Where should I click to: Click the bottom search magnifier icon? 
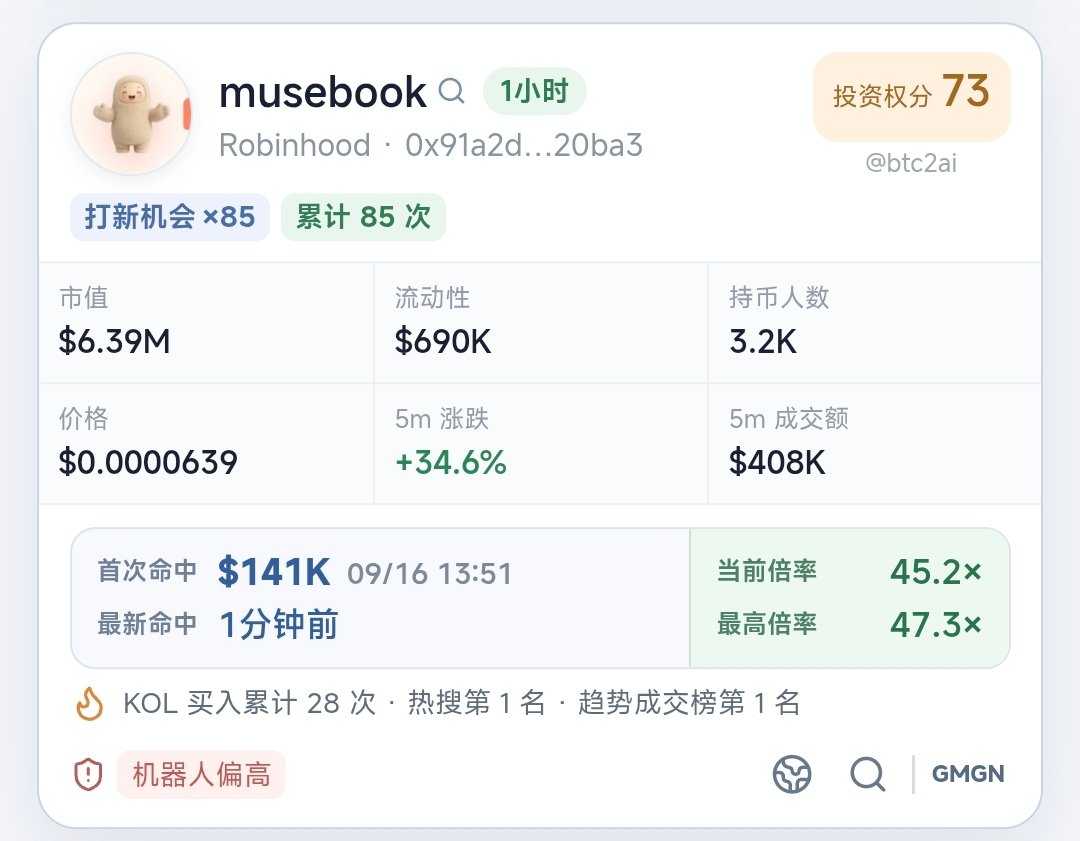(867, 774)
